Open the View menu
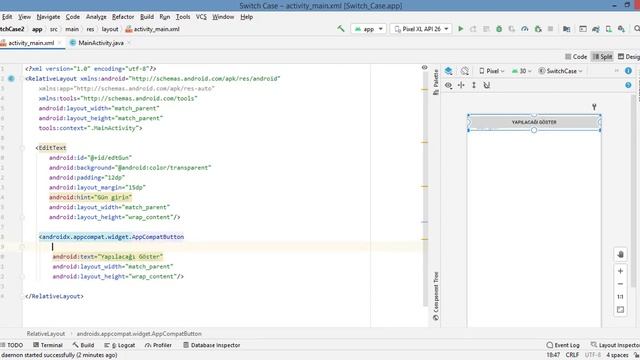 (x=24, y=17)
